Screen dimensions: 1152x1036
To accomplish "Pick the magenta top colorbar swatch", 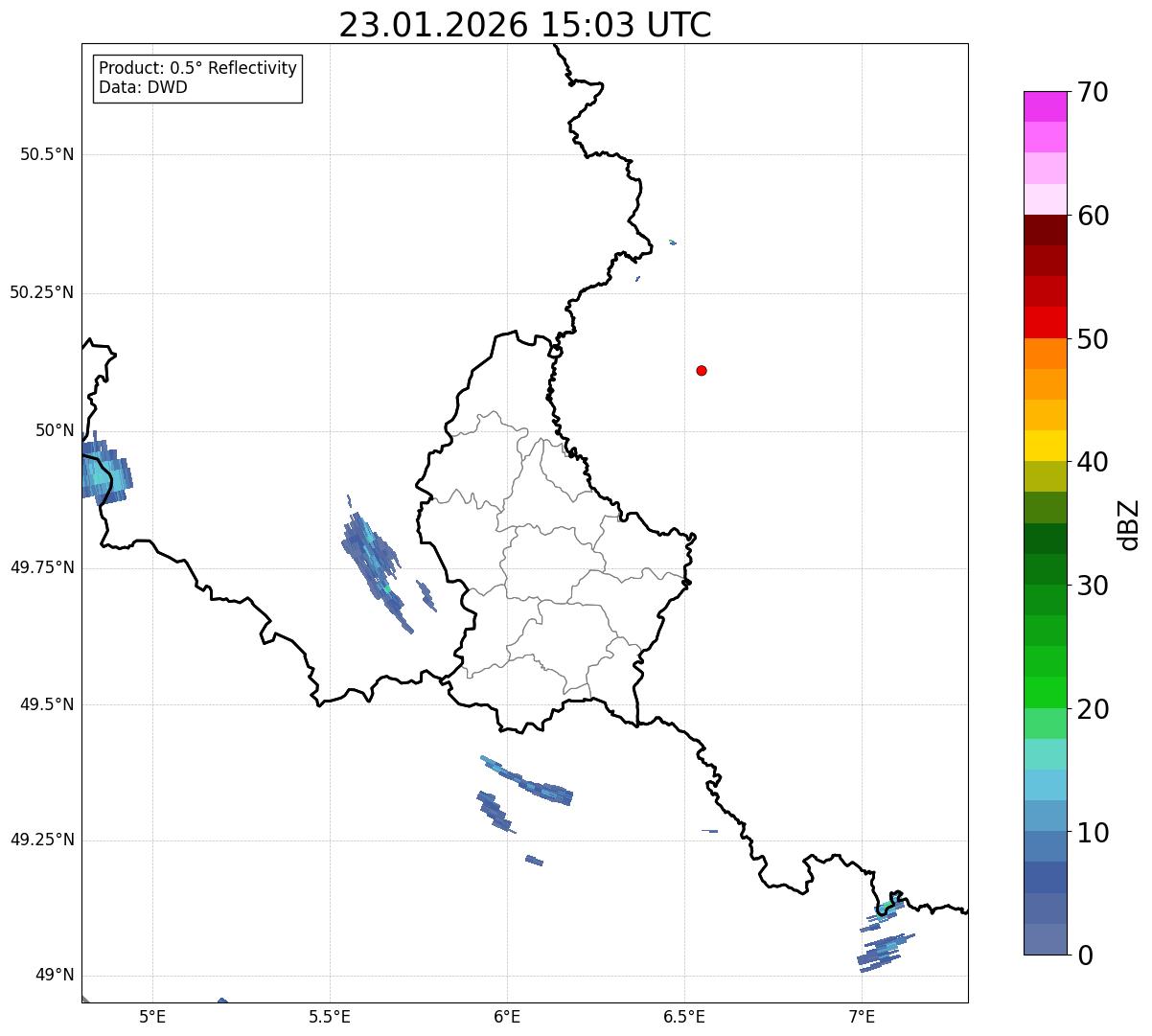I will click(x=1045, y=106).
